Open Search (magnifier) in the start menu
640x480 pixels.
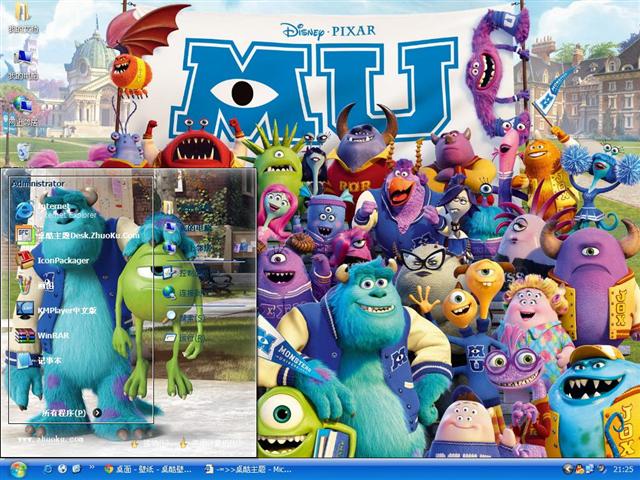tap(186, 317)
